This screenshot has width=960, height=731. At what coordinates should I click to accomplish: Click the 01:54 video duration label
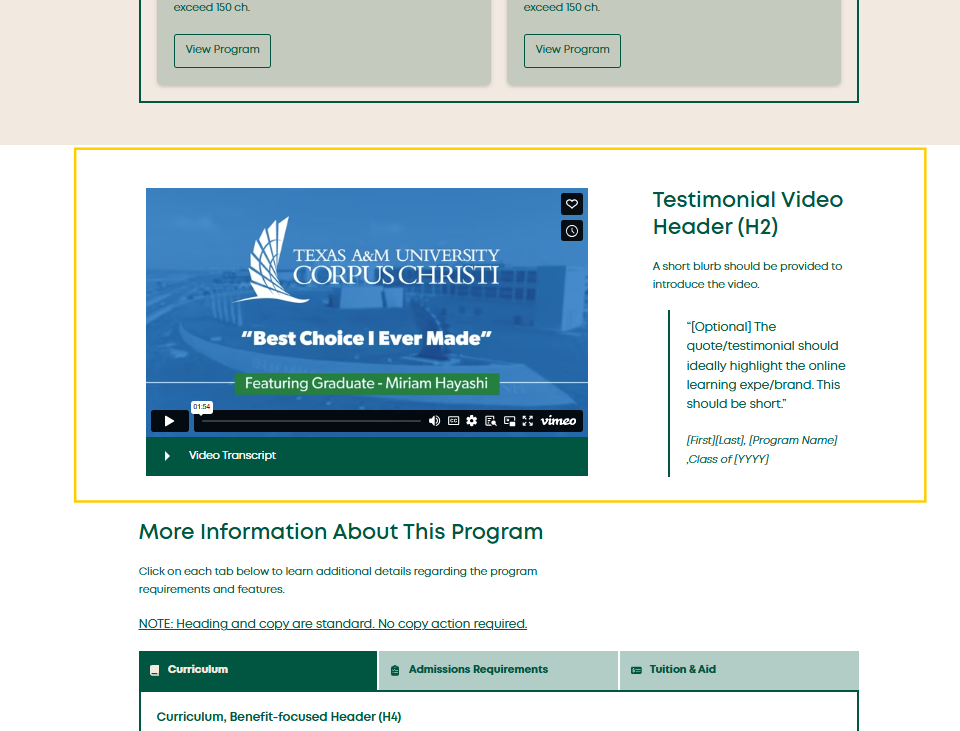coord(201,407)
